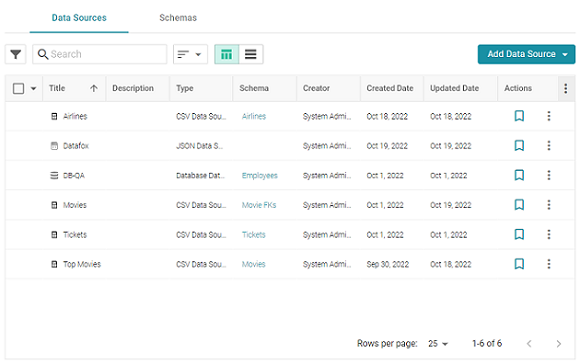Bookmark the Airlines data source

coord(519,116)
